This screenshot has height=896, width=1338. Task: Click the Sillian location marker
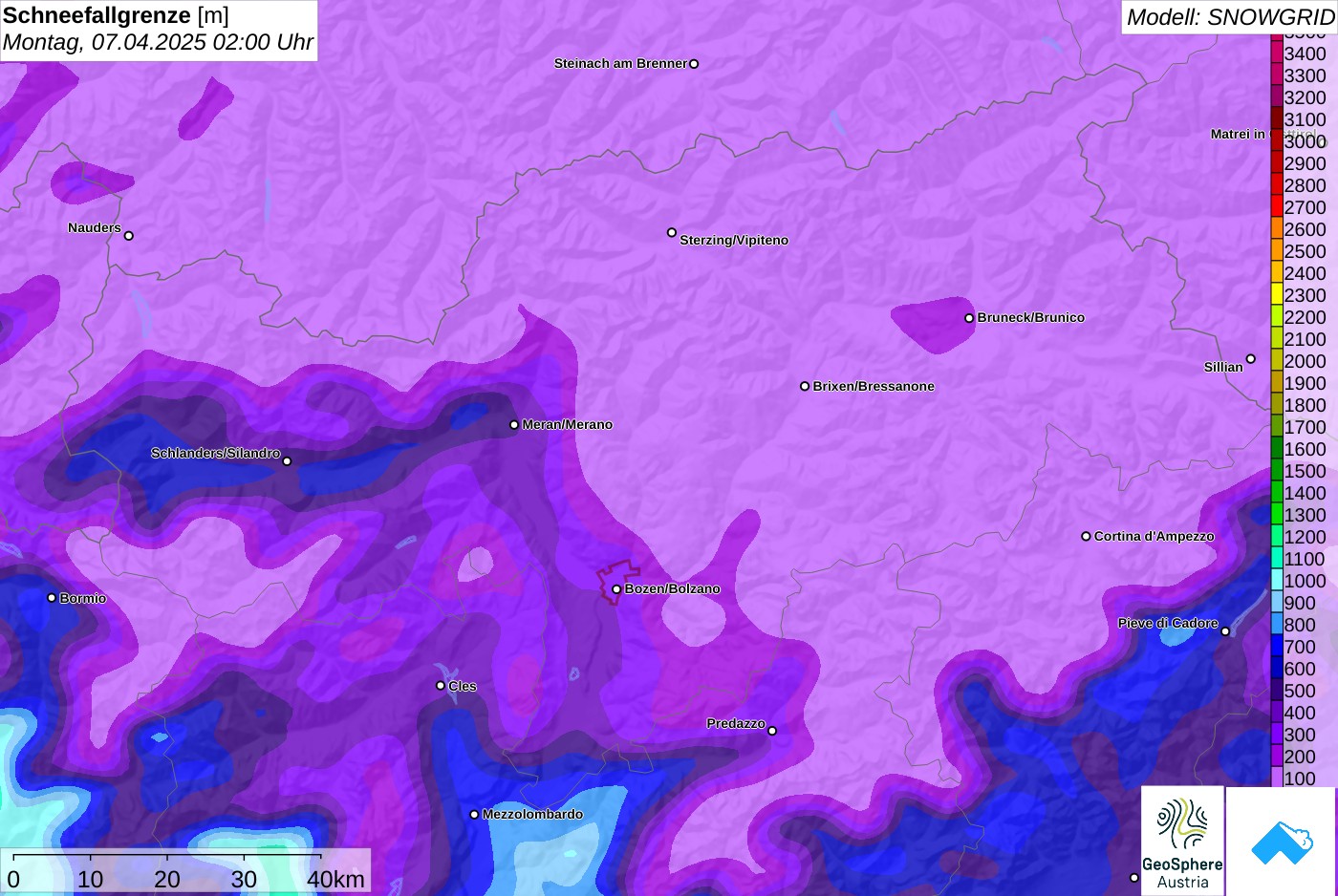[x=1251, y=359]
